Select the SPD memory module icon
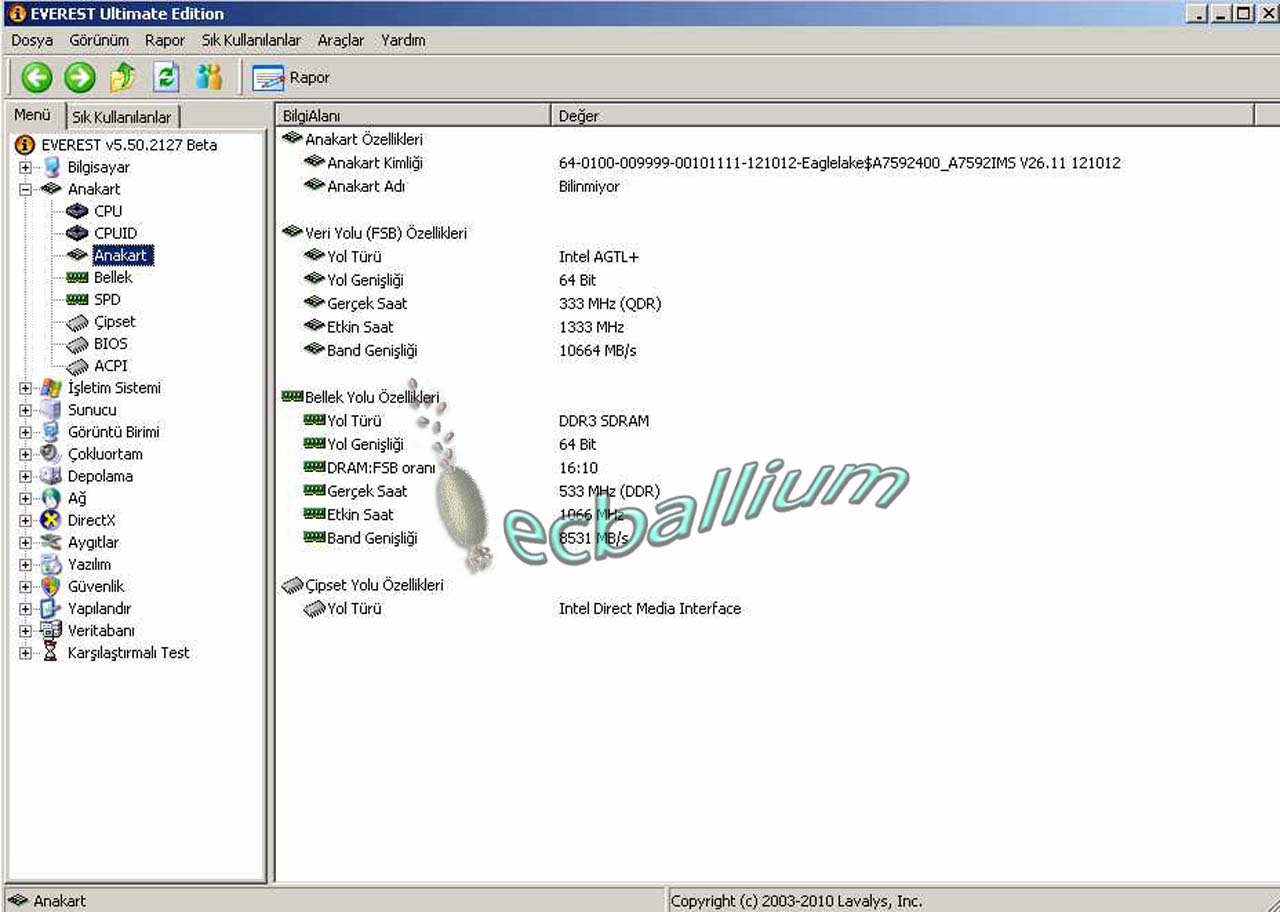The height and width of the screenshot is (912, 1280). click(x=77, y=299)
